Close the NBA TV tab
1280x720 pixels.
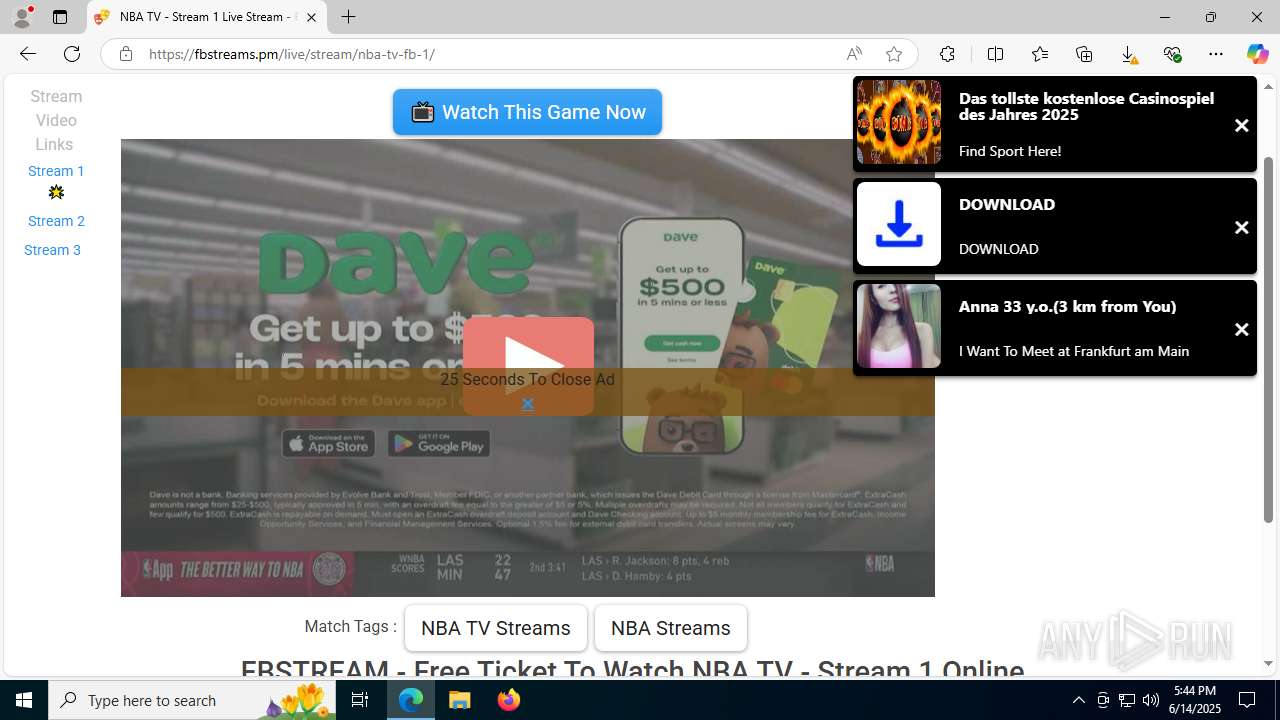[x=311, y=17]
